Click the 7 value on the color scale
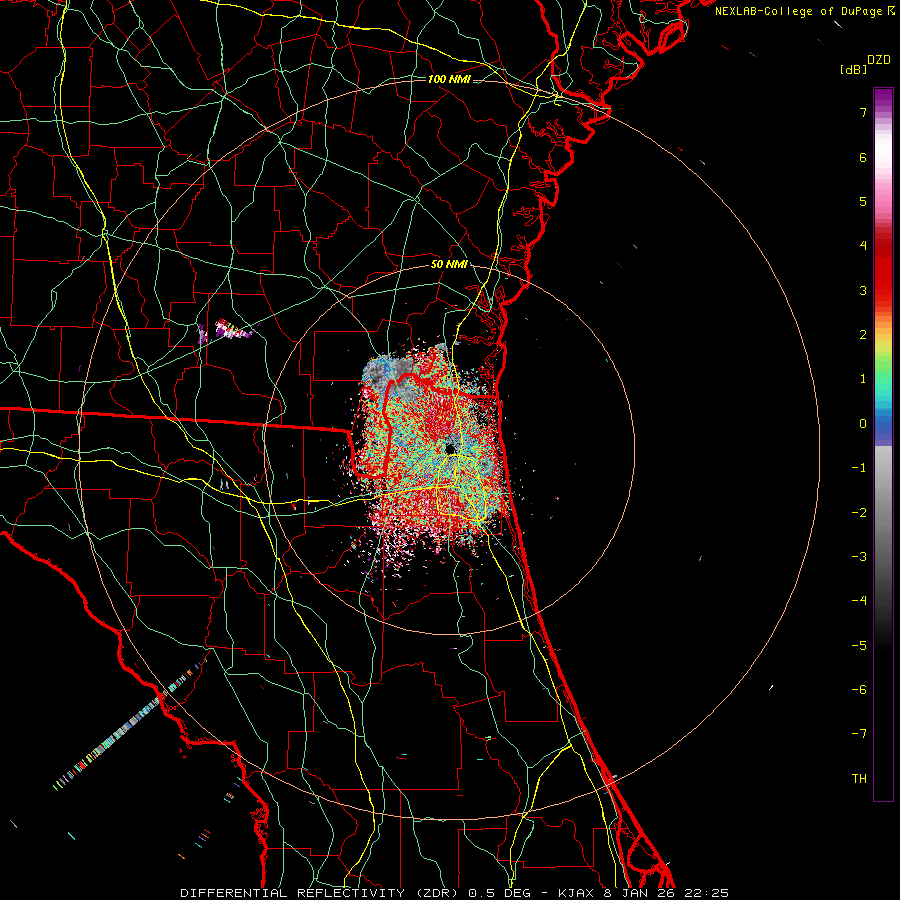 click(x=863, y=112)
